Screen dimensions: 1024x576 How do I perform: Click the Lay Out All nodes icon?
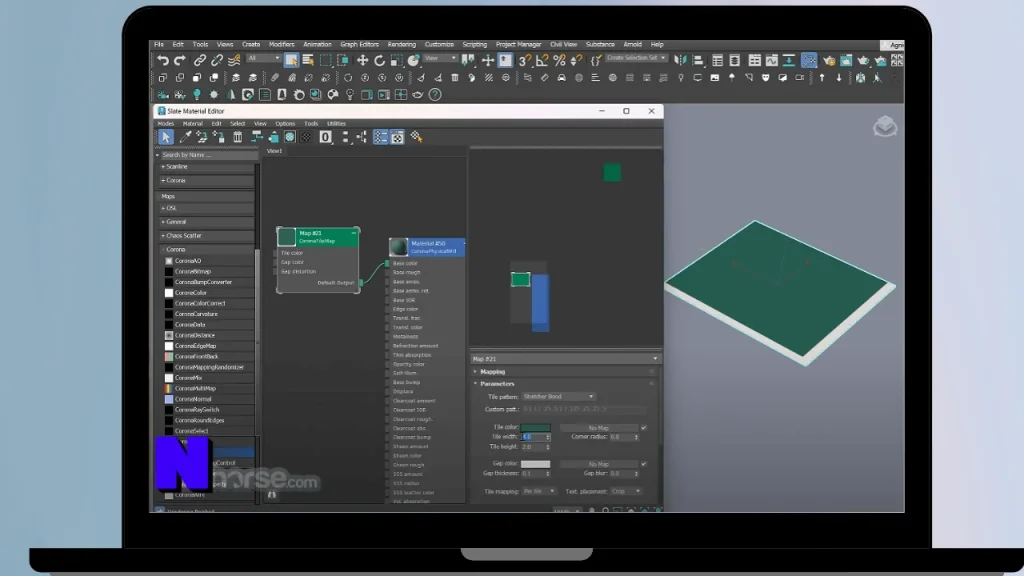pos(345,137)
